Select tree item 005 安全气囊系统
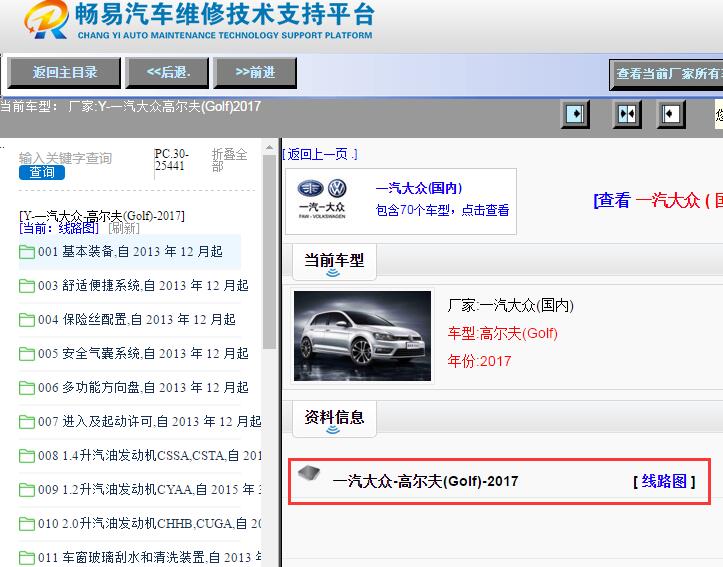This screenshot has height=567, width=723. pyautogui.click(x=143, y=354)
